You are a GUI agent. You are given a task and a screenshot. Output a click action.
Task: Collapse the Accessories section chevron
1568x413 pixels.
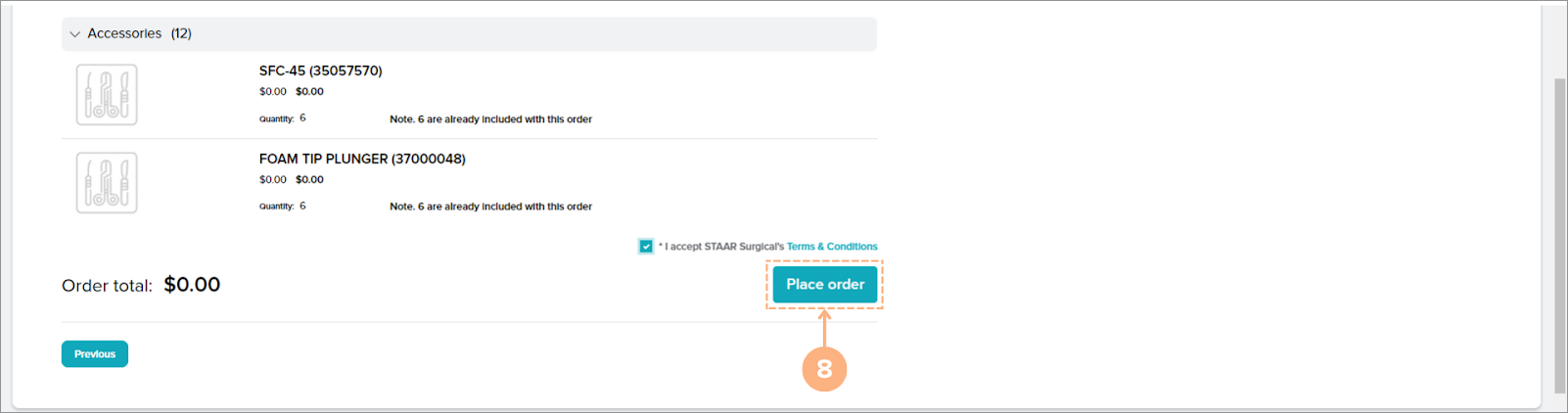click(x=74, y=34)
